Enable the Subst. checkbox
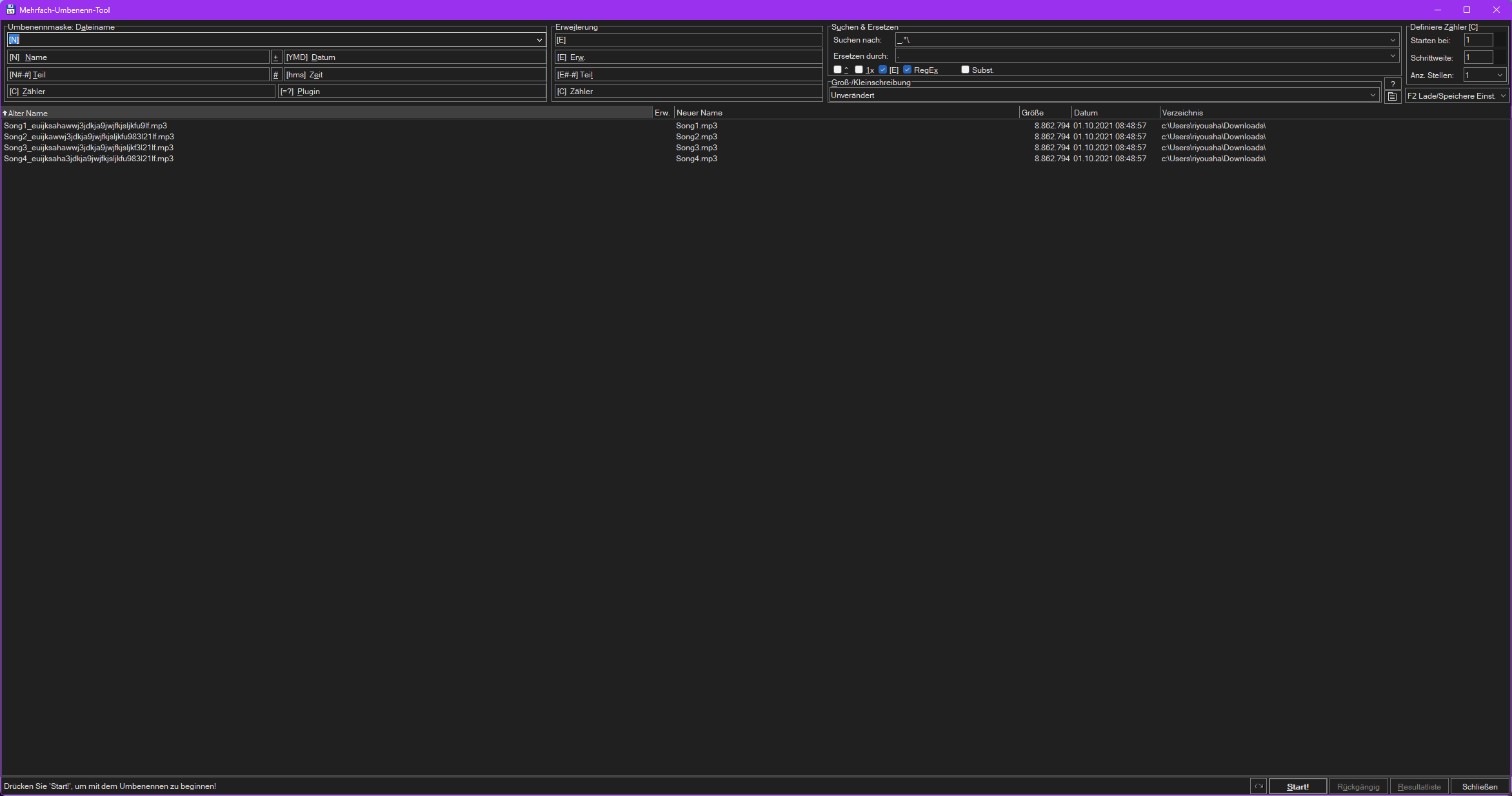Image resolution: width=1512 pixels, height=796 pixels. (x=965, y=70)
